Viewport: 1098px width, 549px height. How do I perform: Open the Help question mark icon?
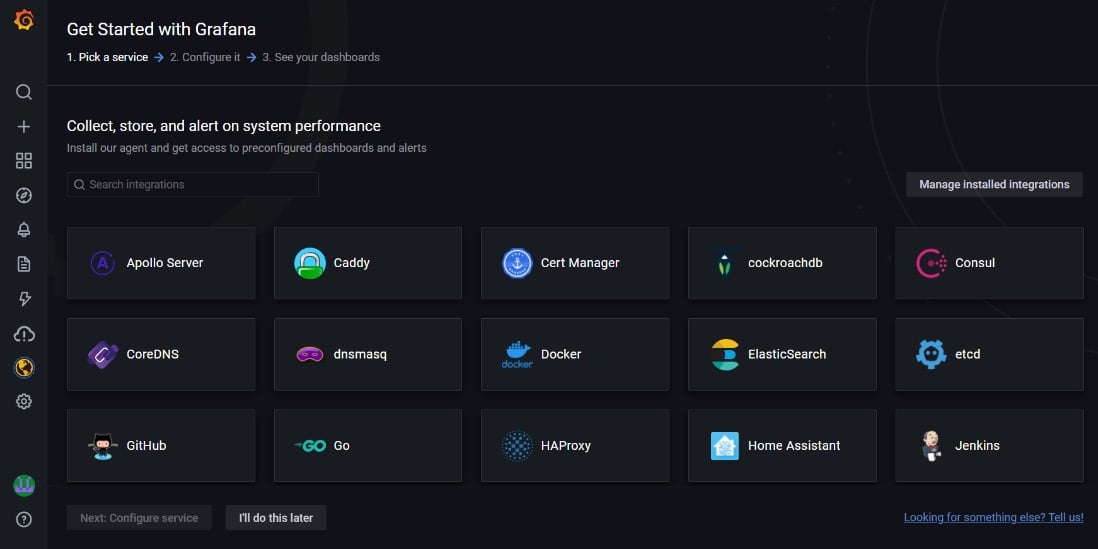tap(24, 520)
